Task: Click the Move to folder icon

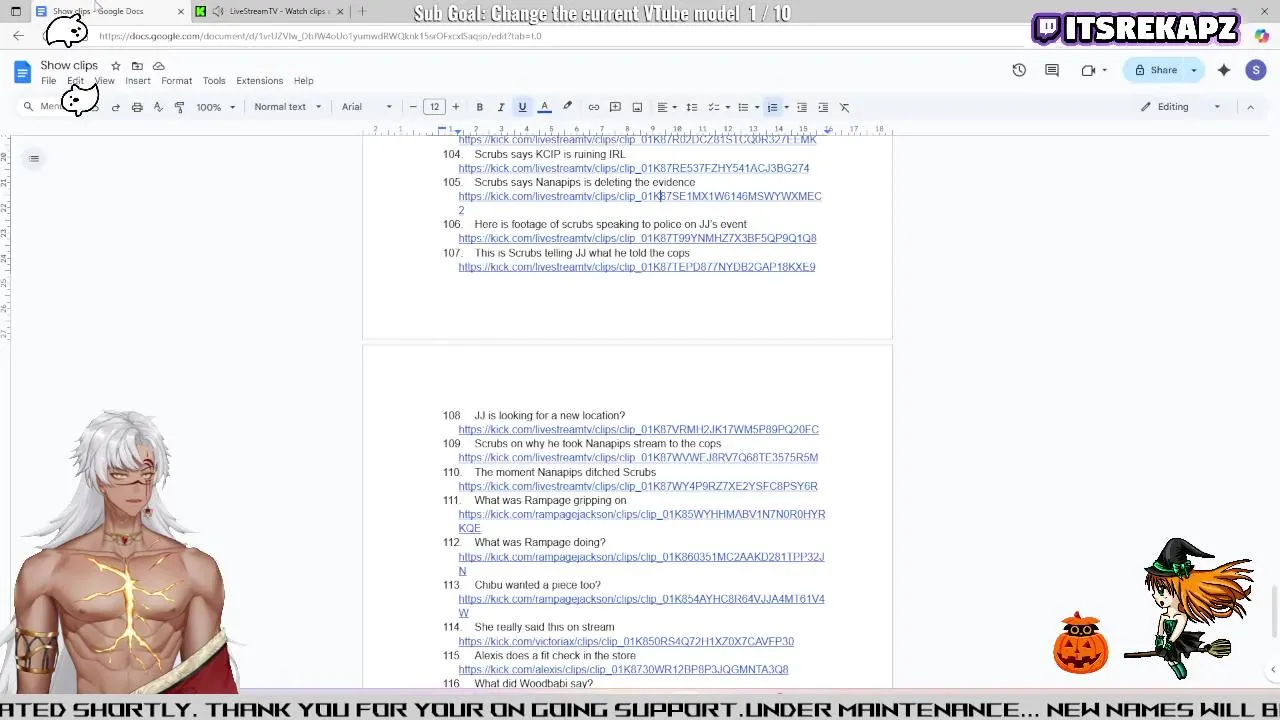Action: pos(137,66)
